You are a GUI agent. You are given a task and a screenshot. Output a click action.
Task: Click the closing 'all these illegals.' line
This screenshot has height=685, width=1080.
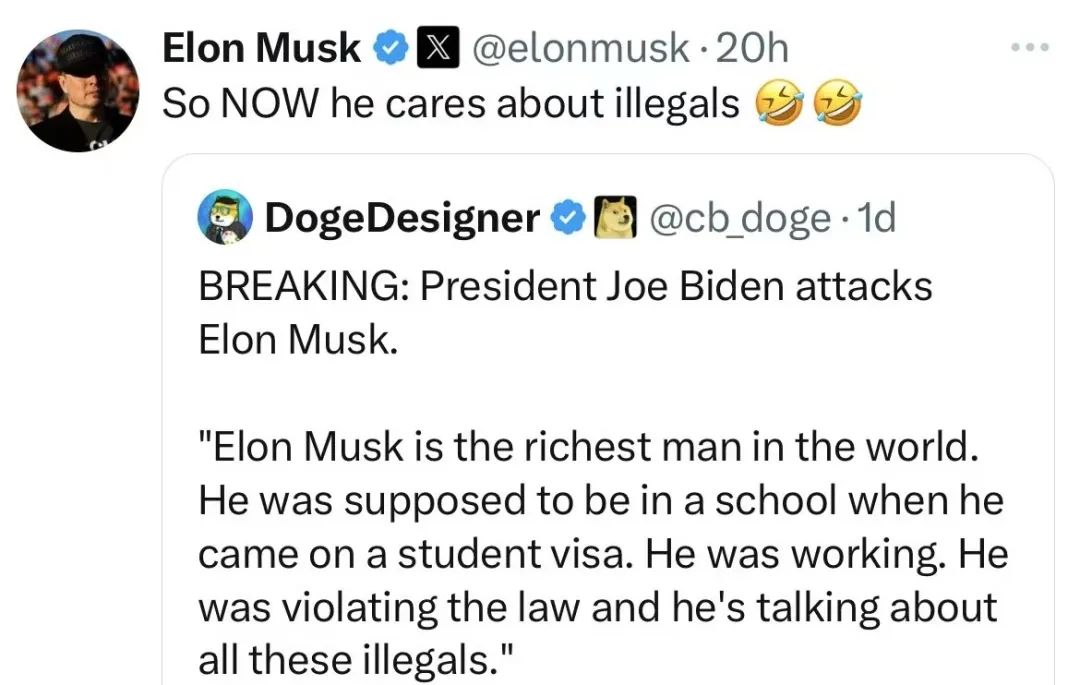[359, 659]
